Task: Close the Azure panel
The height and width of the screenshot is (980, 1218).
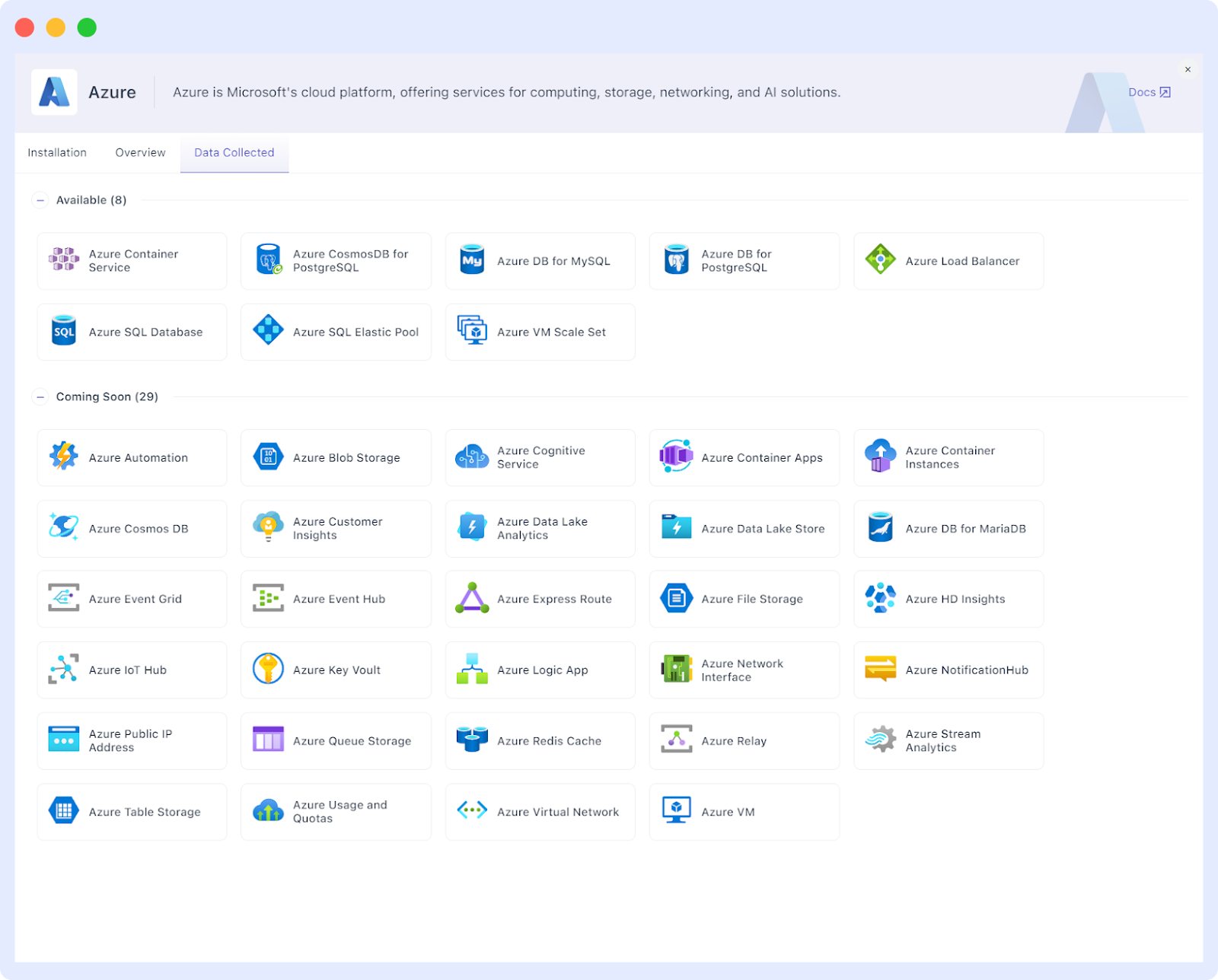Action: [1188, 69]
